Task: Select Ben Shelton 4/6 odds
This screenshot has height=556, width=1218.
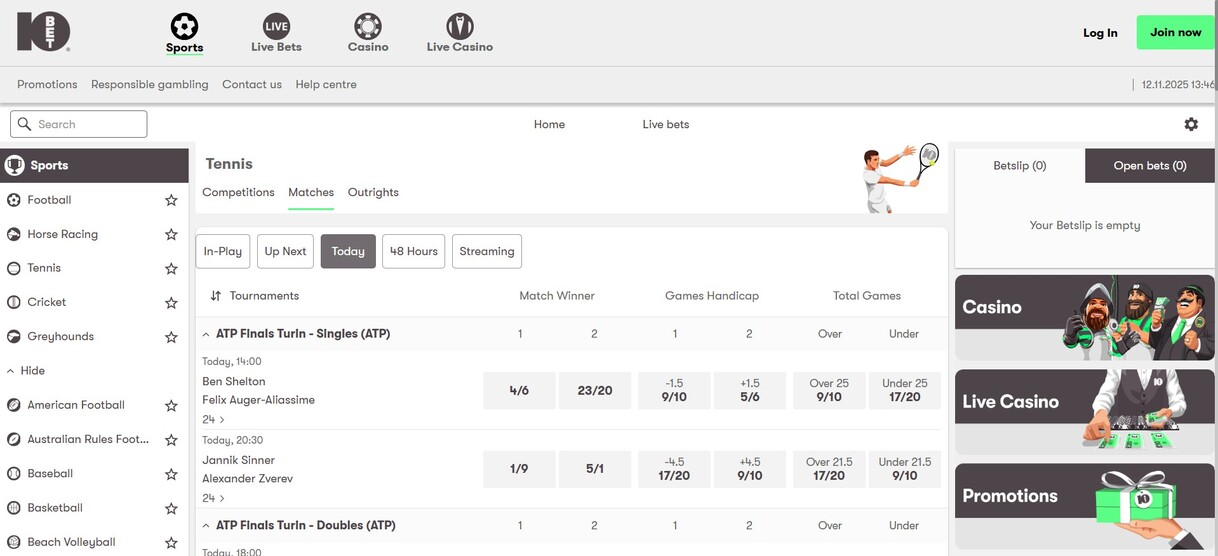Action: (x=519, y=391)
